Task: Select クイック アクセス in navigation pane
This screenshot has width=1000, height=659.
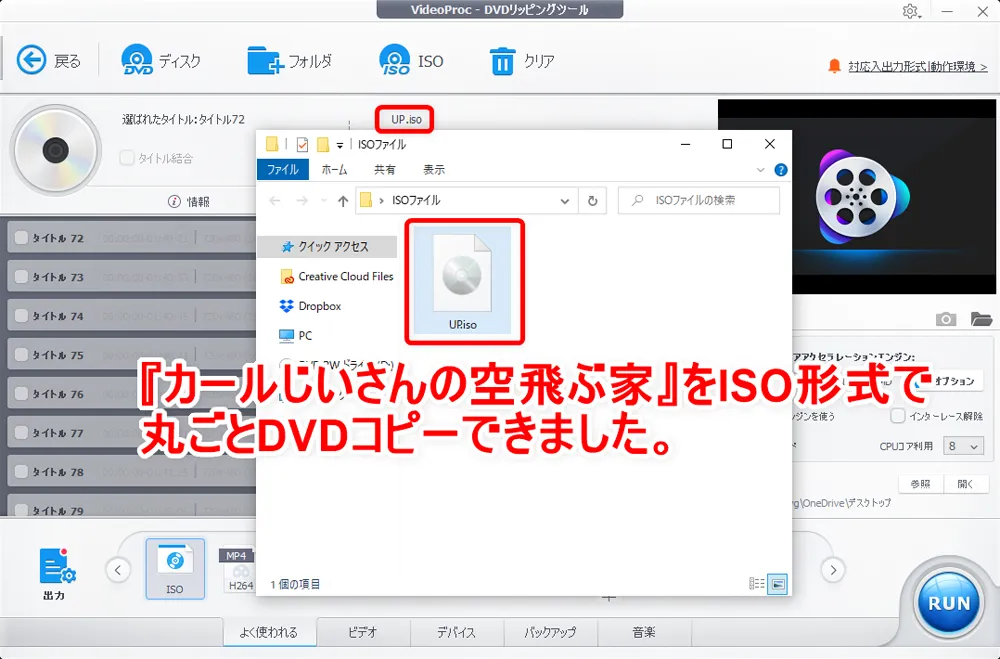Action: click(327, 246)
